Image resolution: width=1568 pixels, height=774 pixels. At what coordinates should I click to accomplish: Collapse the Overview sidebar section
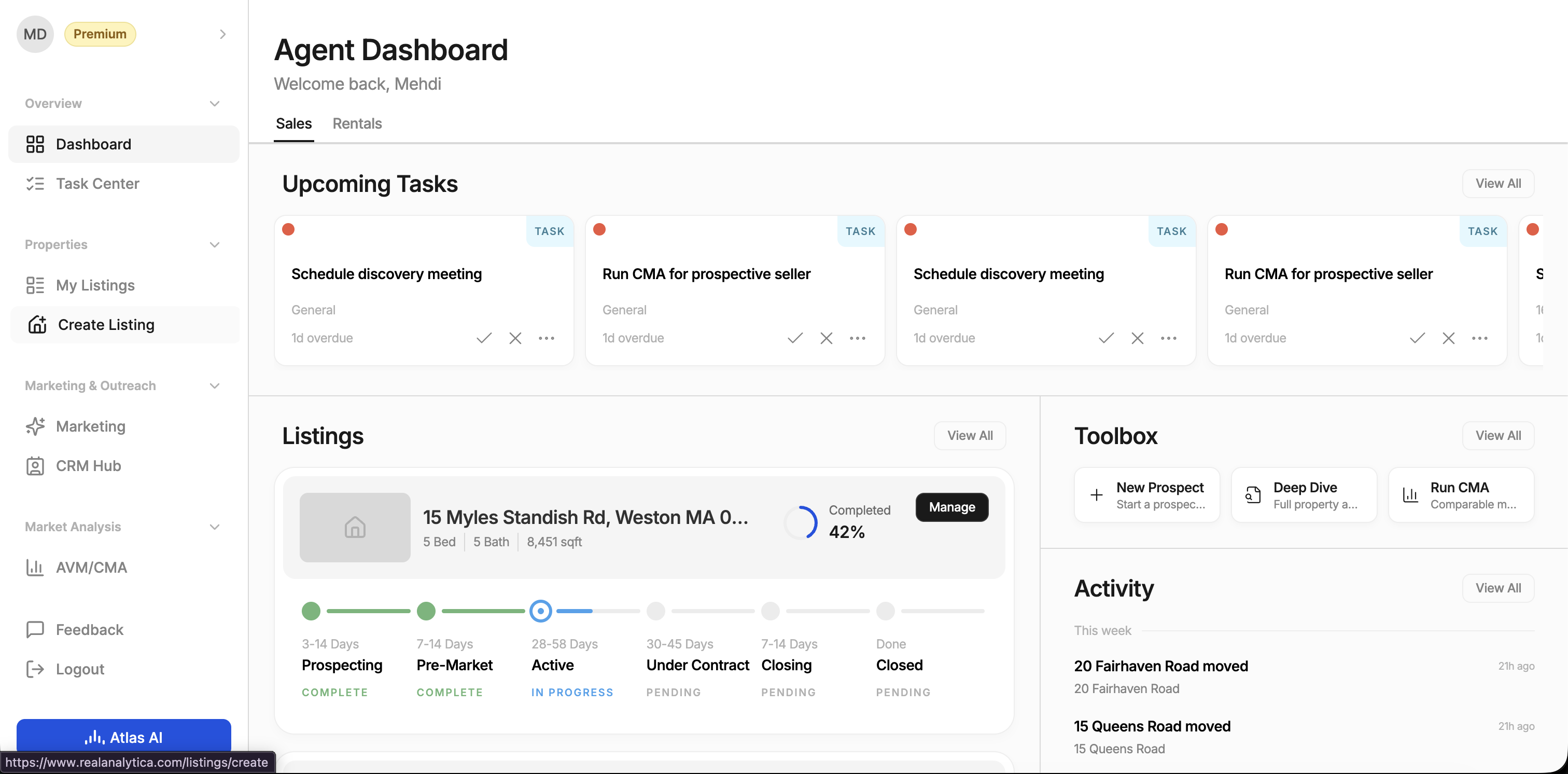pyautogui.click(x=214, y=104)
